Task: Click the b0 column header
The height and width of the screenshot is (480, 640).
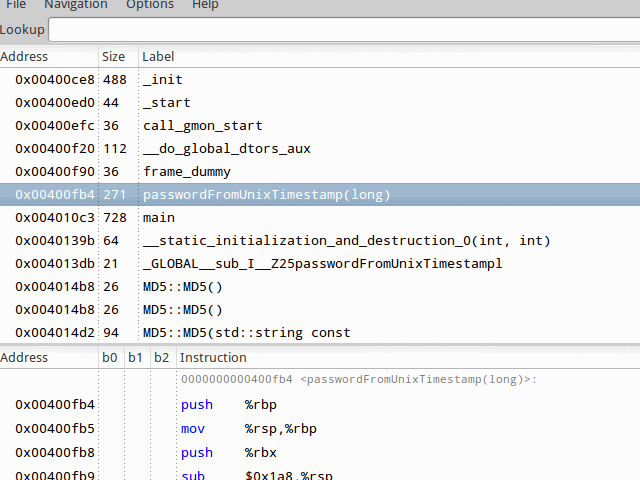Action: point(110,358)
